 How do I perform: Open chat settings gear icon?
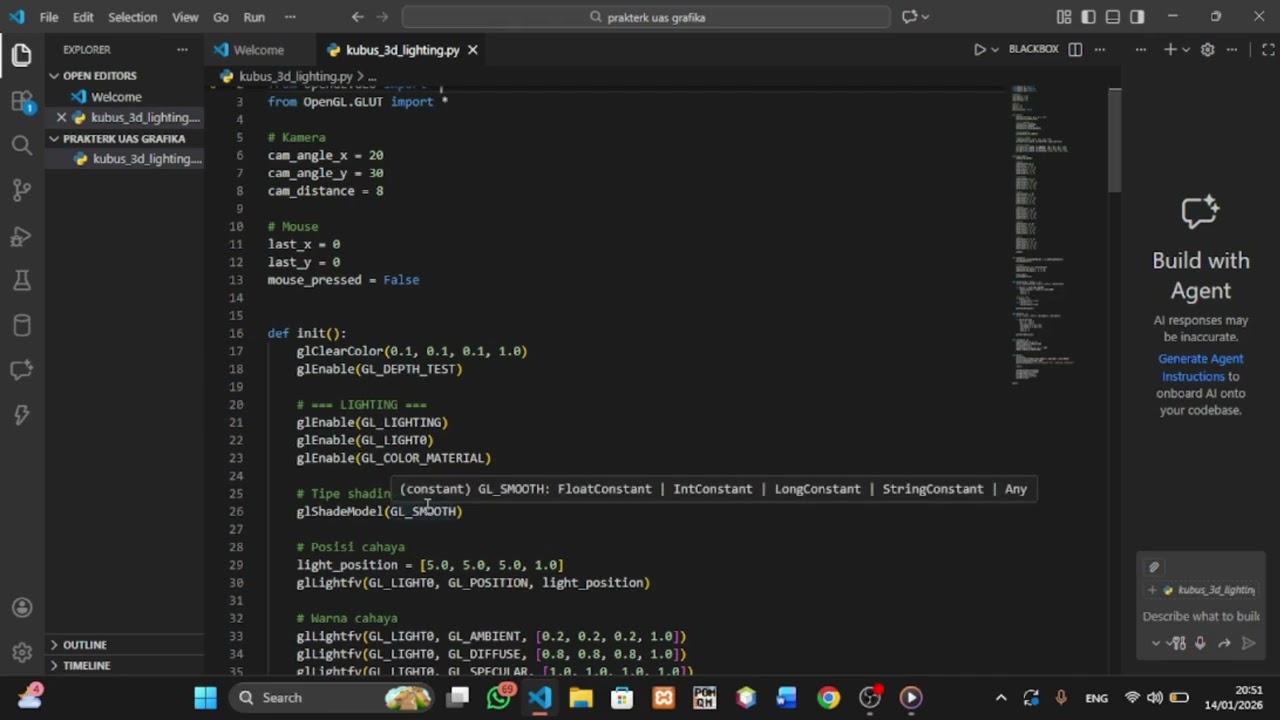(1207, 49)
